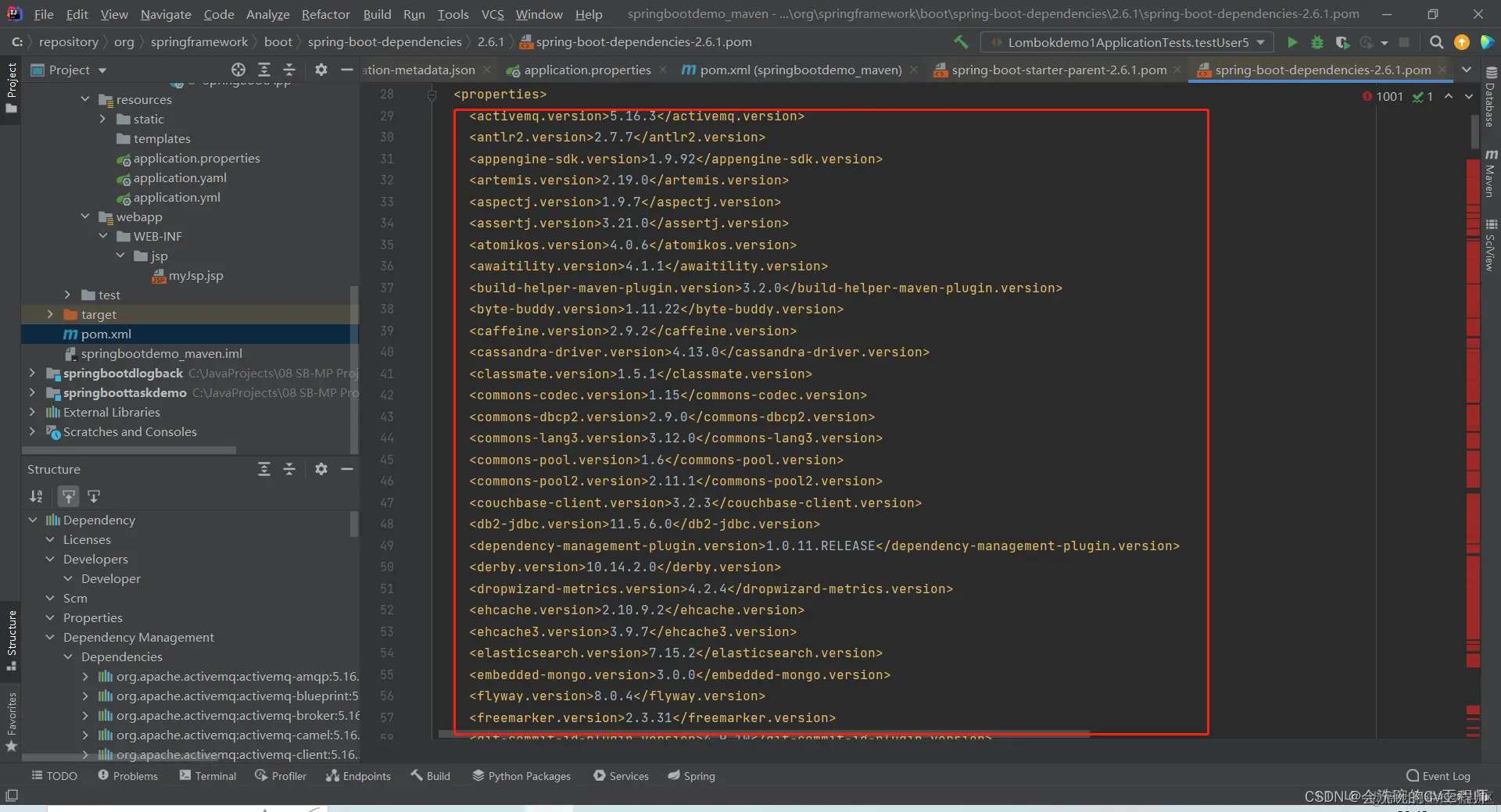Expand all in Structure panel header
The width and height of the screenshot is (1501, 812).
pos(264,469)
